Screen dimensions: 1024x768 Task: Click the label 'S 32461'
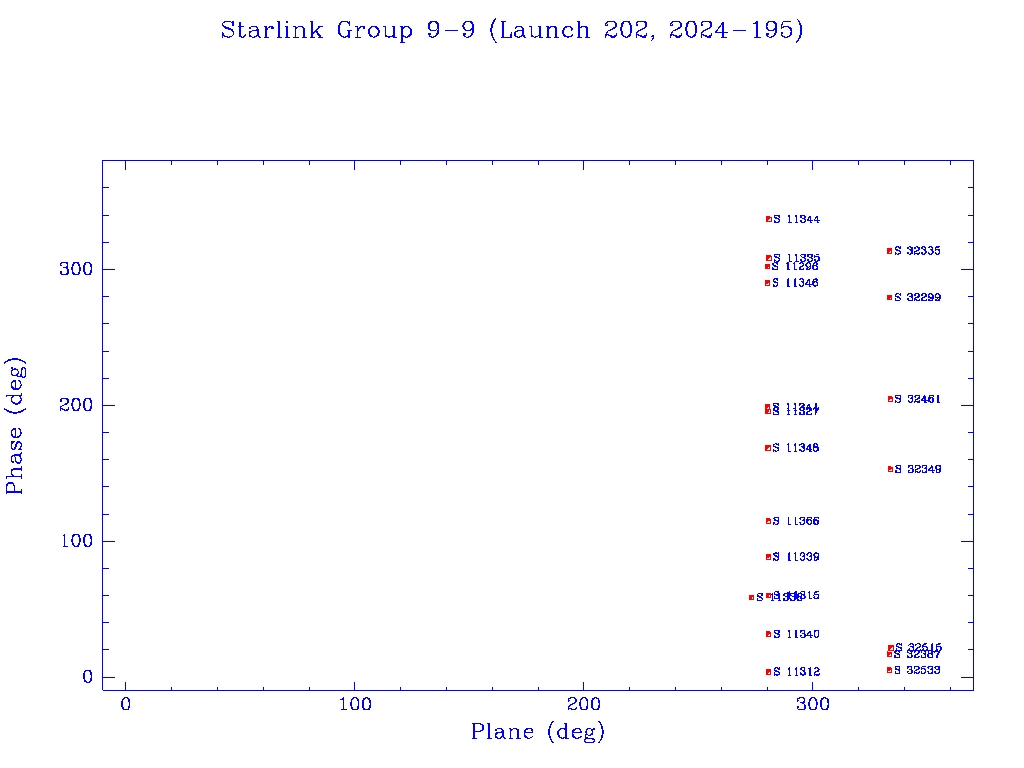918,399
